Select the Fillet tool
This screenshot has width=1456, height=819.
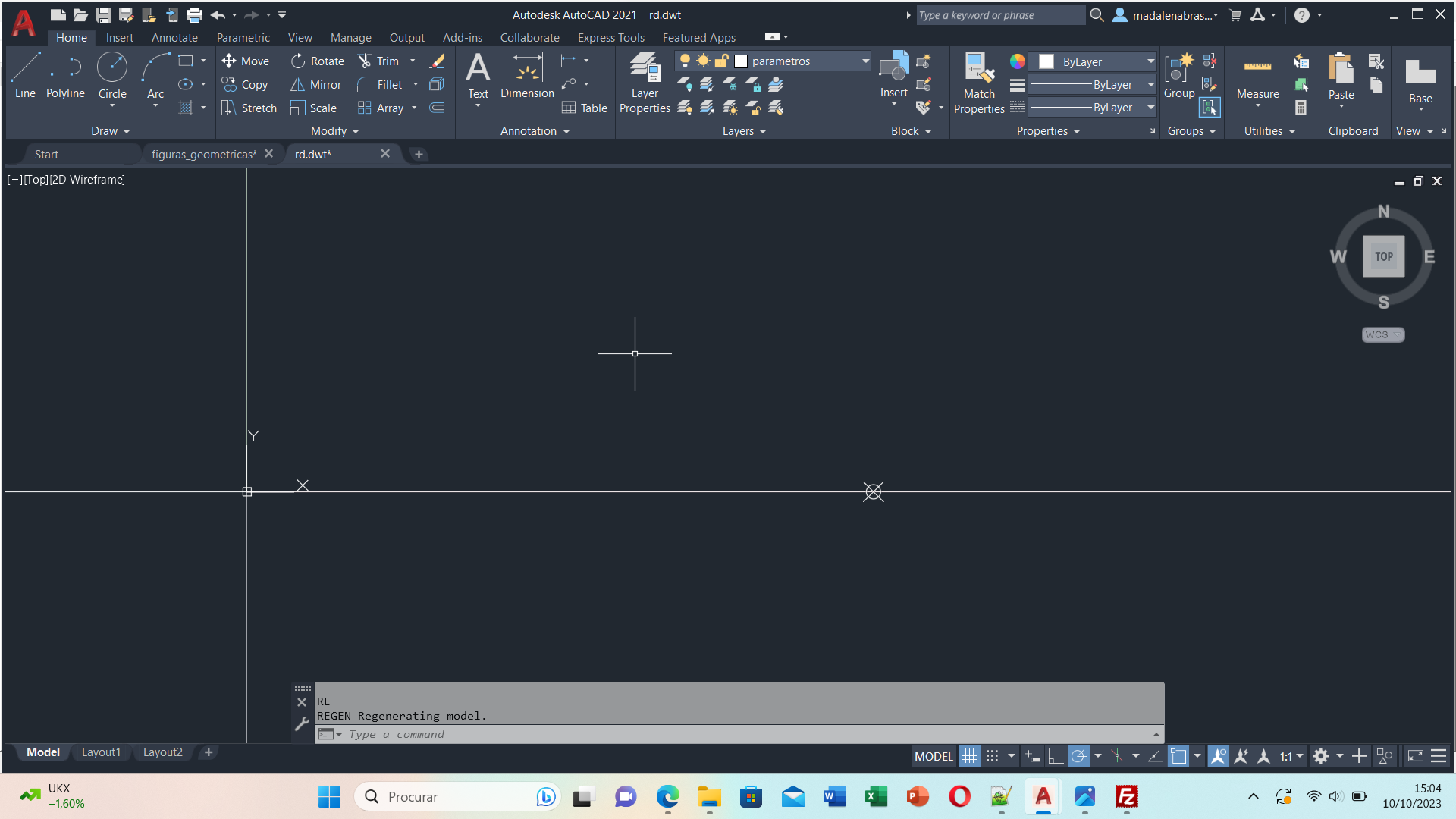(380, 84)
